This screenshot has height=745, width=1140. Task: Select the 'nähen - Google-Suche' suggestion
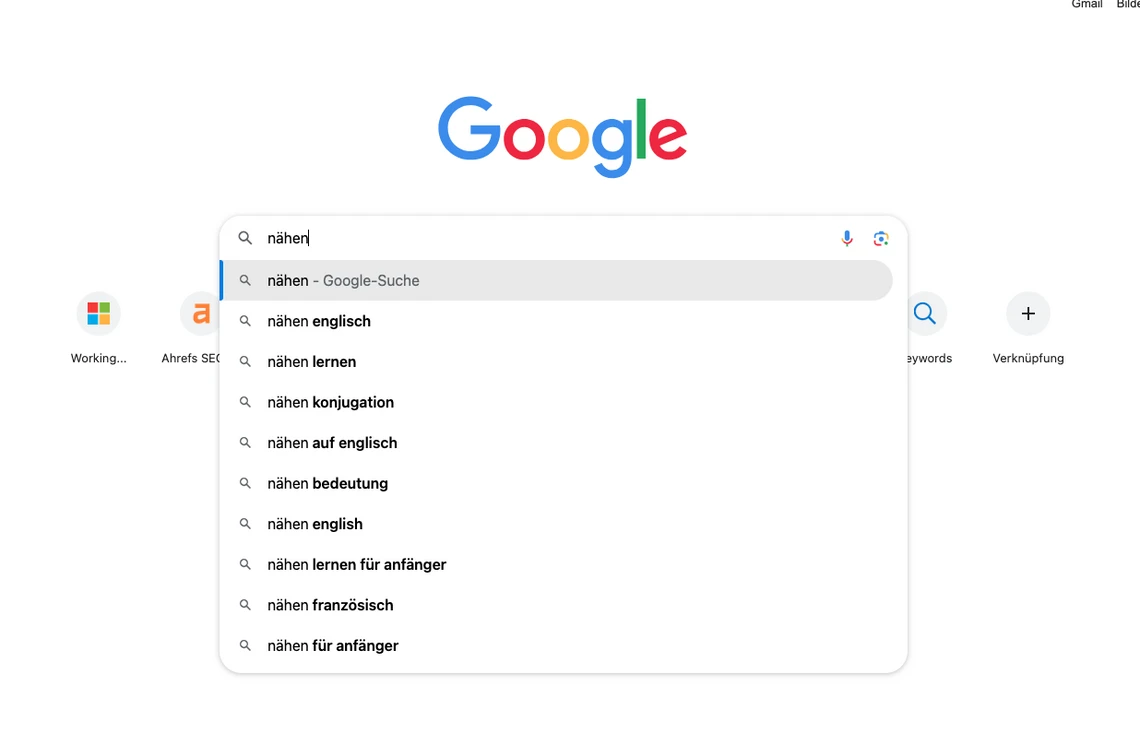(x=343, y=281)
